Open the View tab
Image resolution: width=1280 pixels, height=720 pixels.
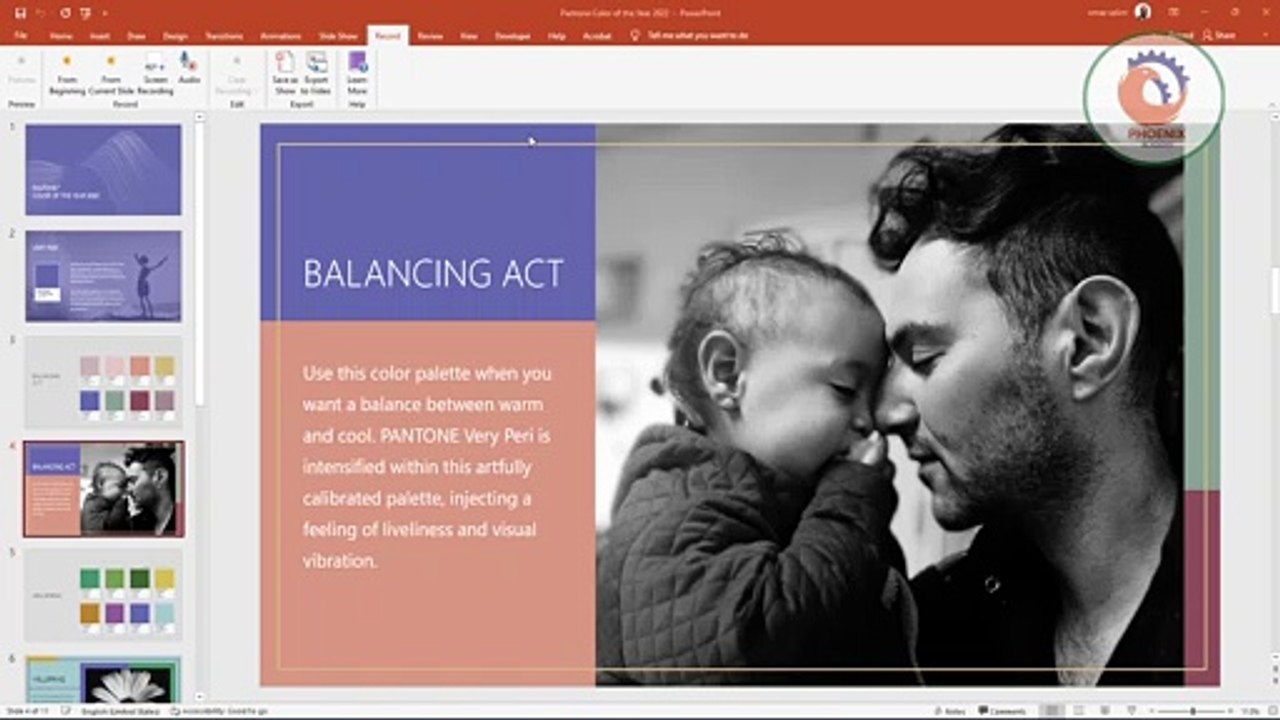[x=468, y=36]
